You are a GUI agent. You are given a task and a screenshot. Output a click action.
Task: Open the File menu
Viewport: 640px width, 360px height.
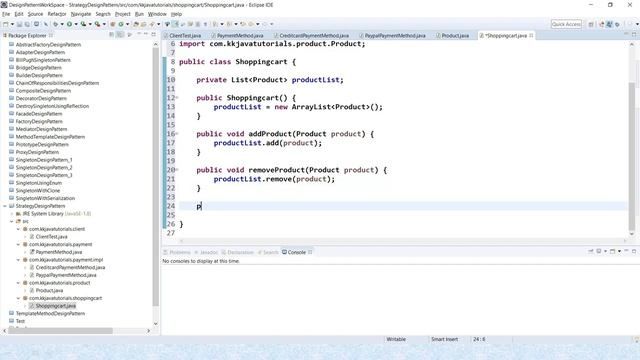(x=6, y=14)
